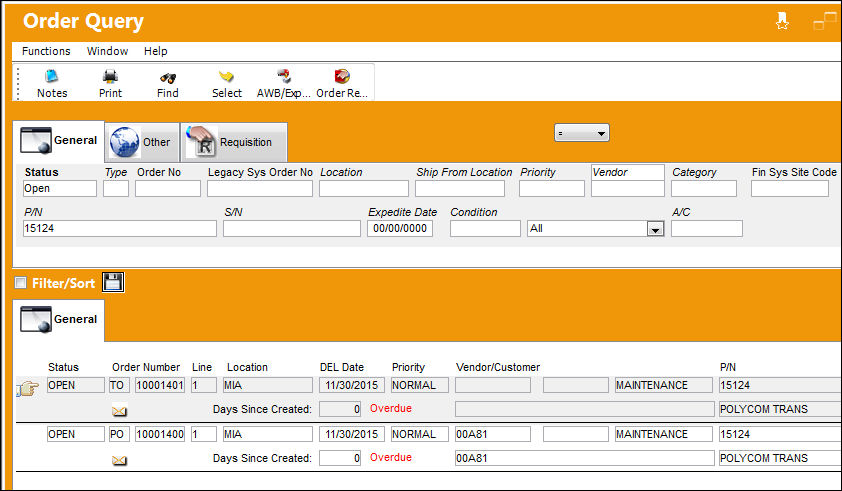Open the Order Re... toolbar icon

[342, 76]
